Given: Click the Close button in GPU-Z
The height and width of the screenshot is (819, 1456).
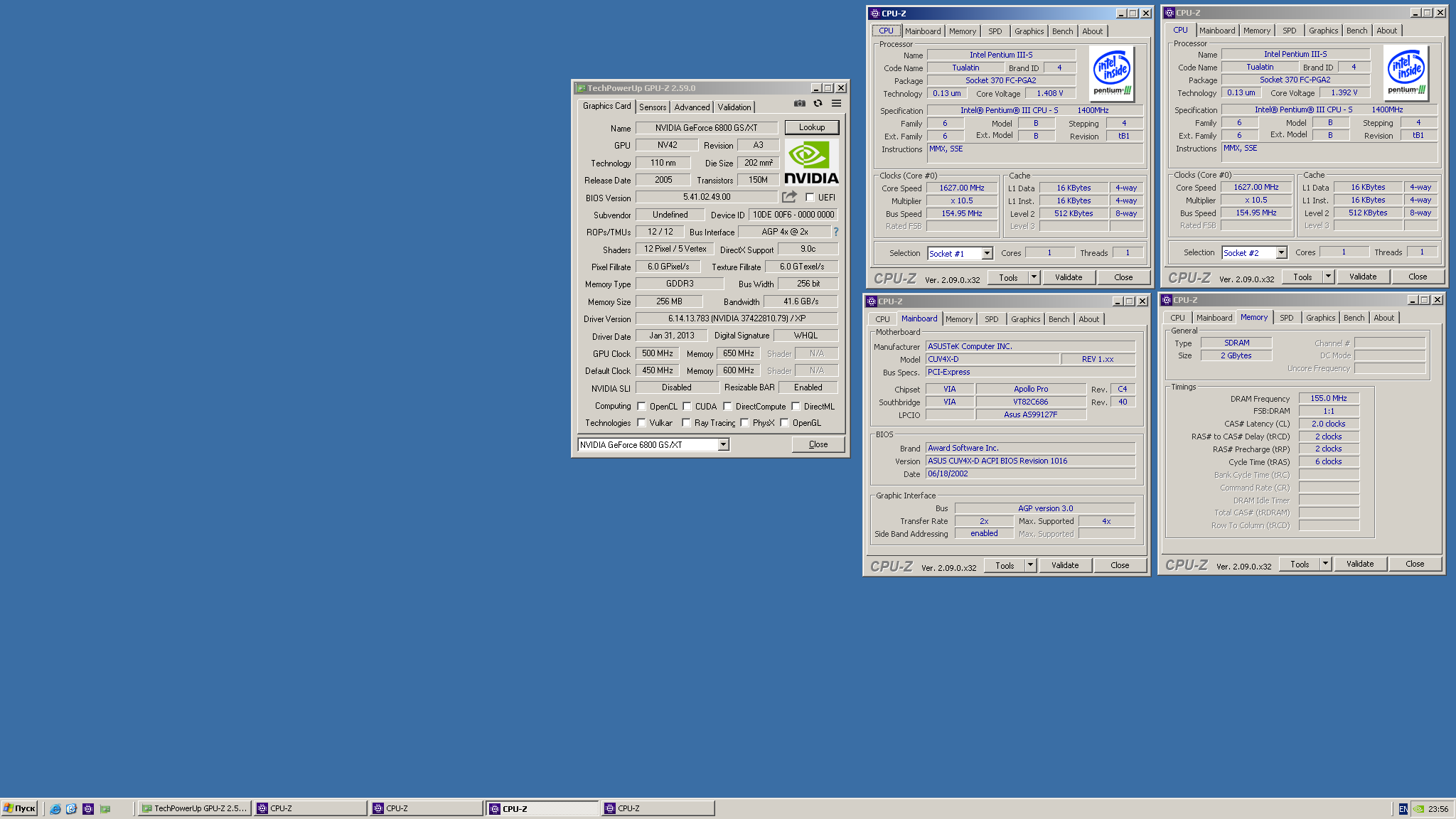Looking at the screenshot, I should click(818, 444).
